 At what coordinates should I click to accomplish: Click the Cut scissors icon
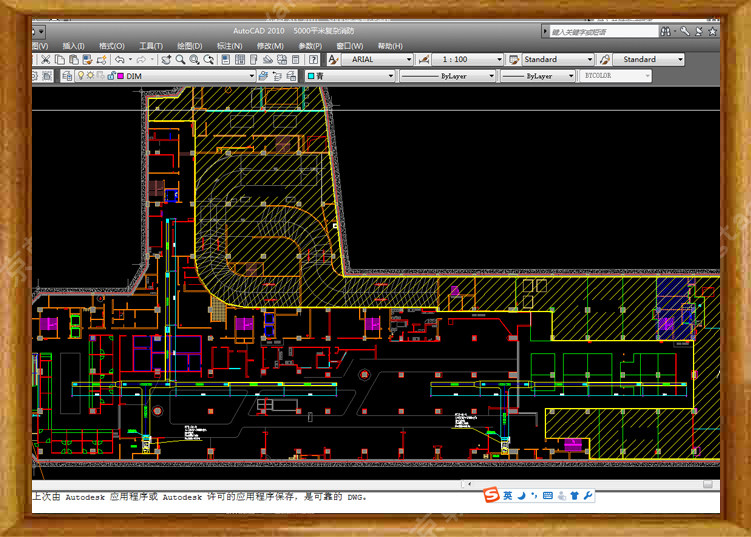[46, 59]
